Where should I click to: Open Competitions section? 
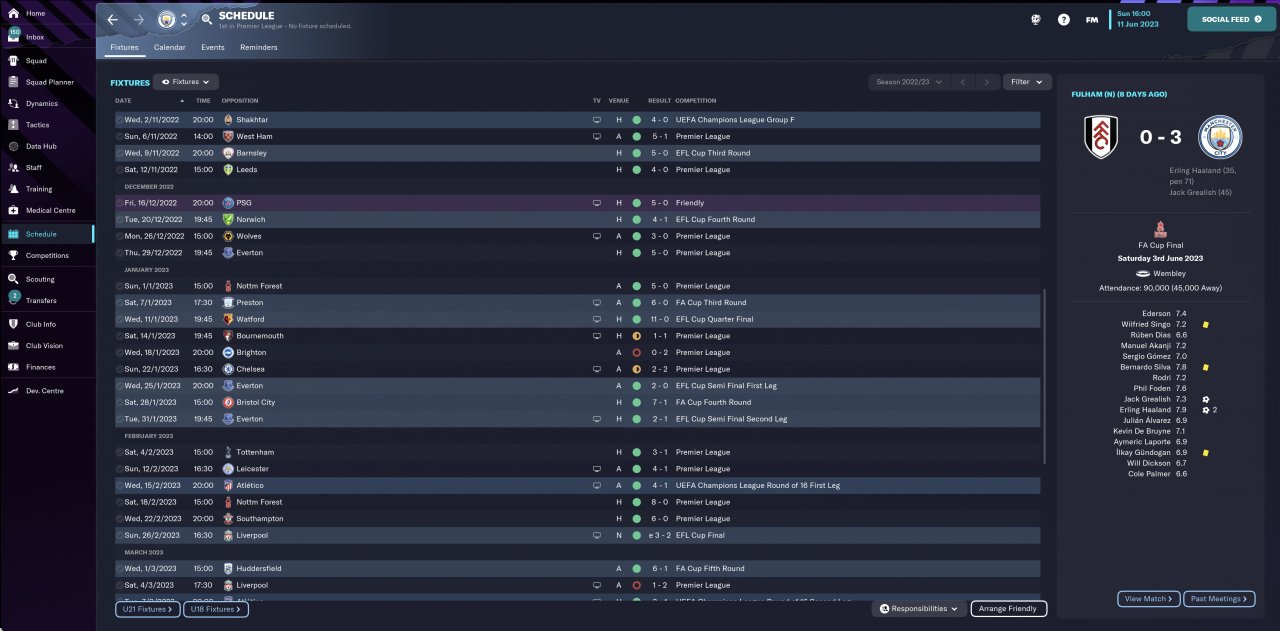[x=47, y=255]
